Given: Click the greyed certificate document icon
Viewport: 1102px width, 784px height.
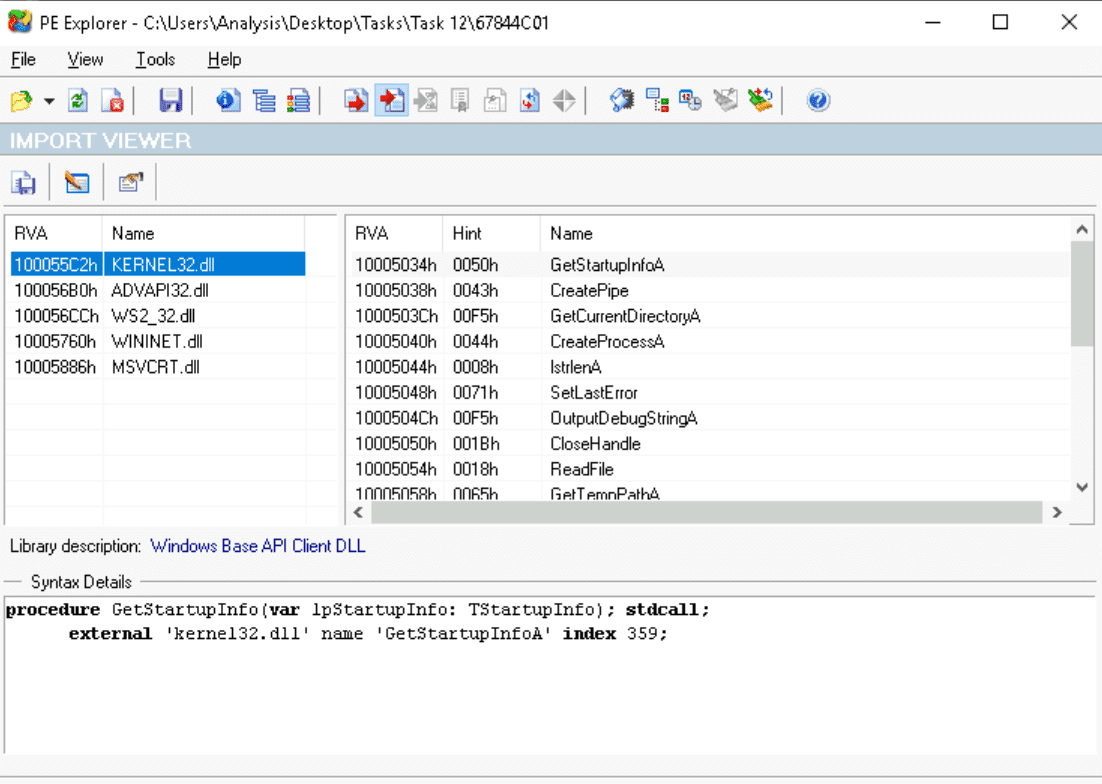Looking at the screenshot, I should click(x=460, y=100).
